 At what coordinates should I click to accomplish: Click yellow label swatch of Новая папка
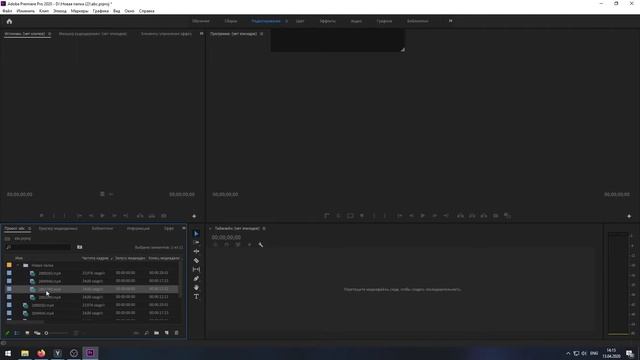[9, 265]
